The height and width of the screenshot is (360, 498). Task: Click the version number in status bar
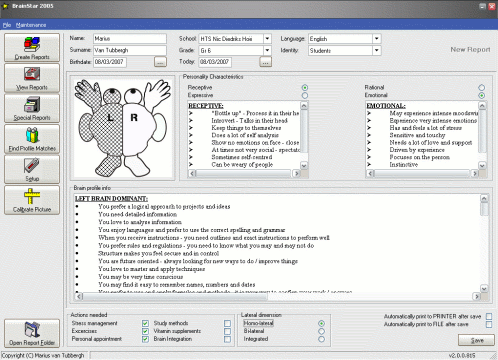coord(462,356)
